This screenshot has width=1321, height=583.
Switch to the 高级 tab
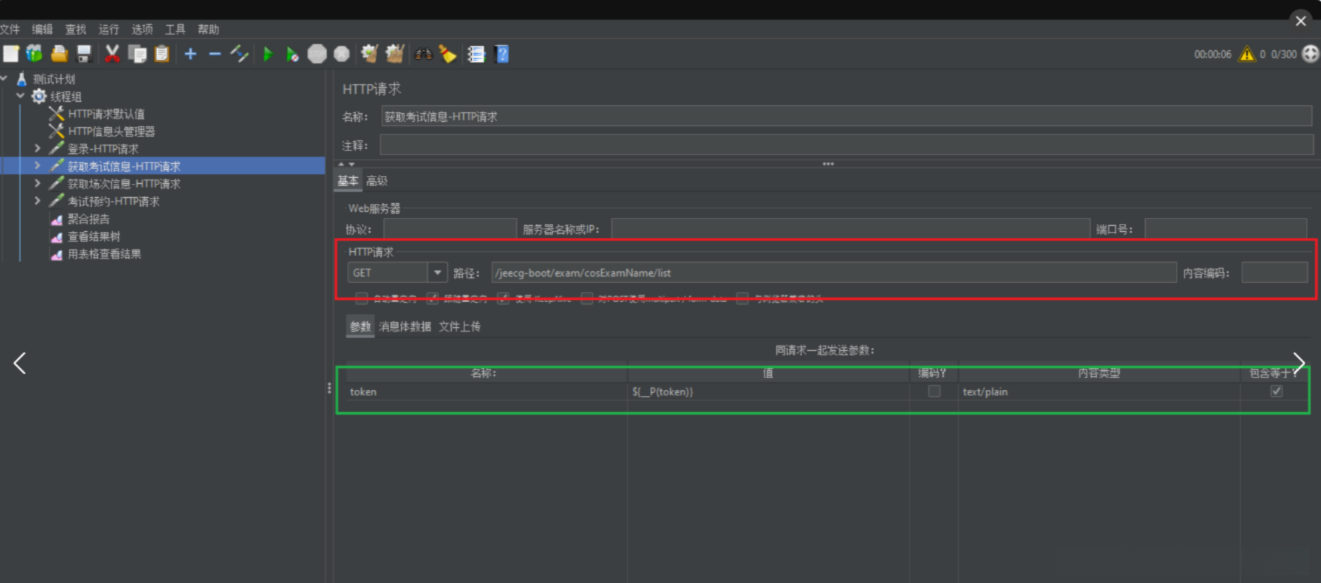point(377,181)
